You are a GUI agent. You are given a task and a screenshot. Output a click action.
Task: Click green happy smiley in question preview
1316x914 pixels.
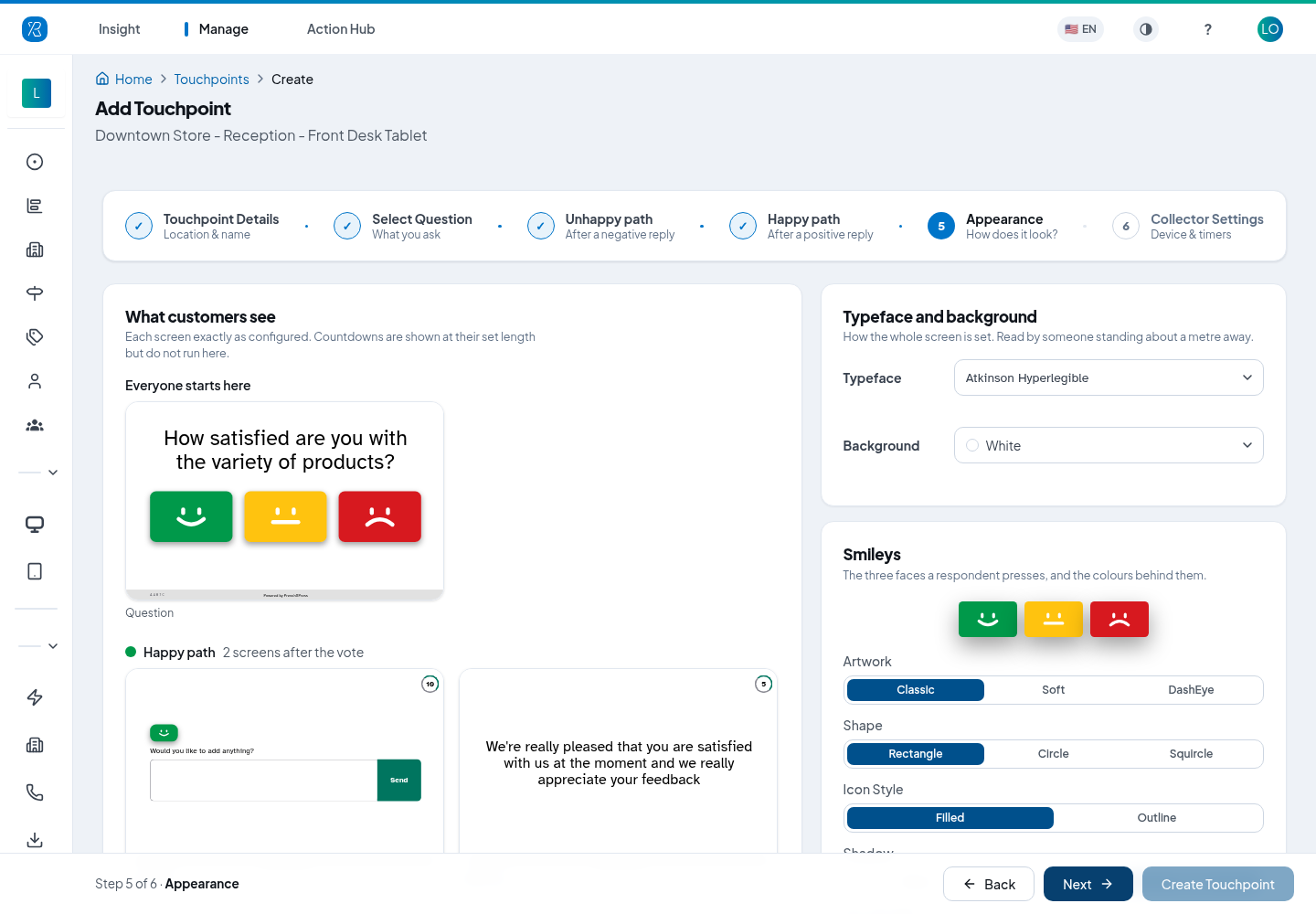pyautogui.click(x=191, y=516)
